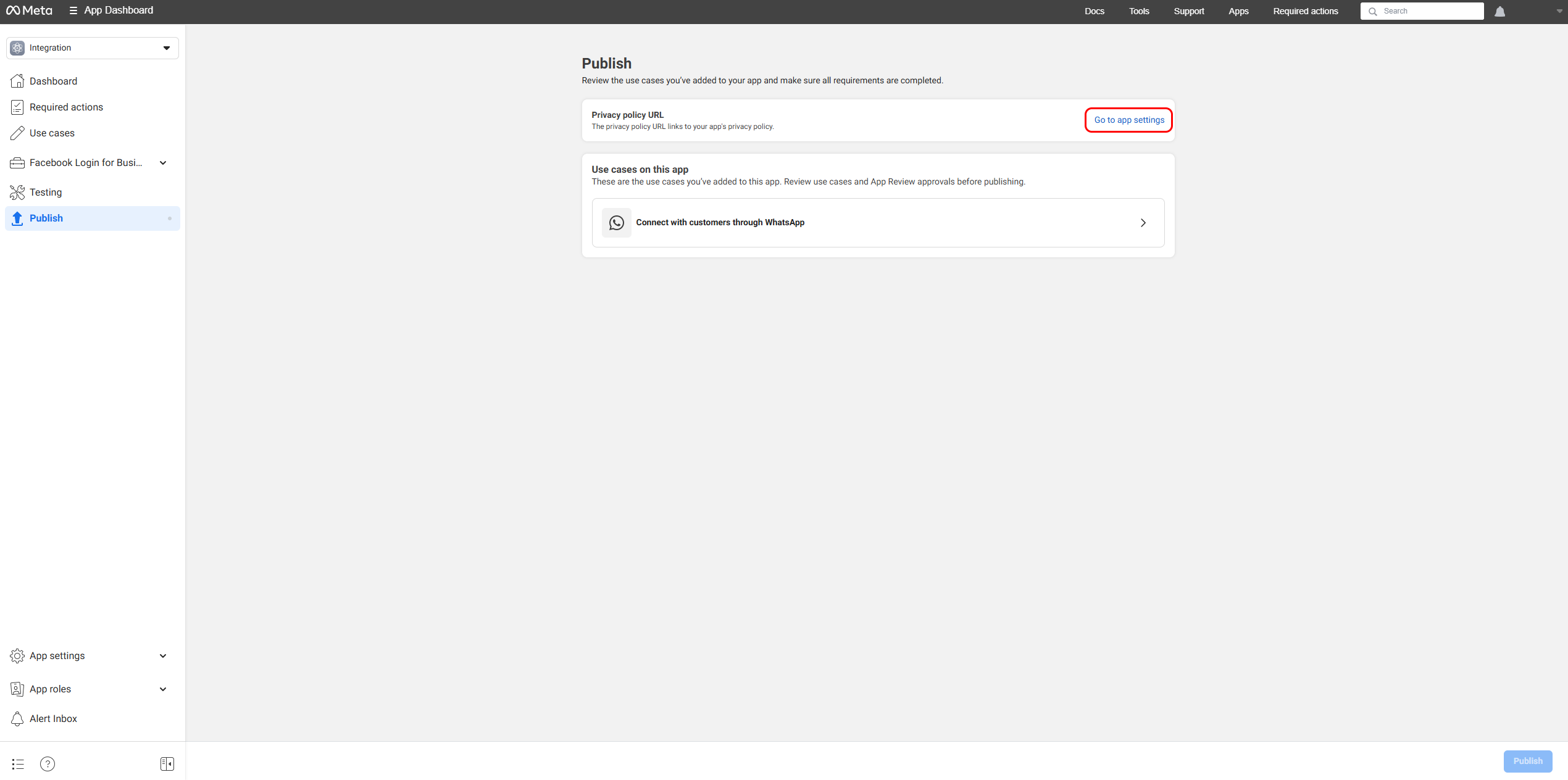Click the Go to app settings link
The height and width of the screenshot is (780, 1568).
tap(1129, 120)
